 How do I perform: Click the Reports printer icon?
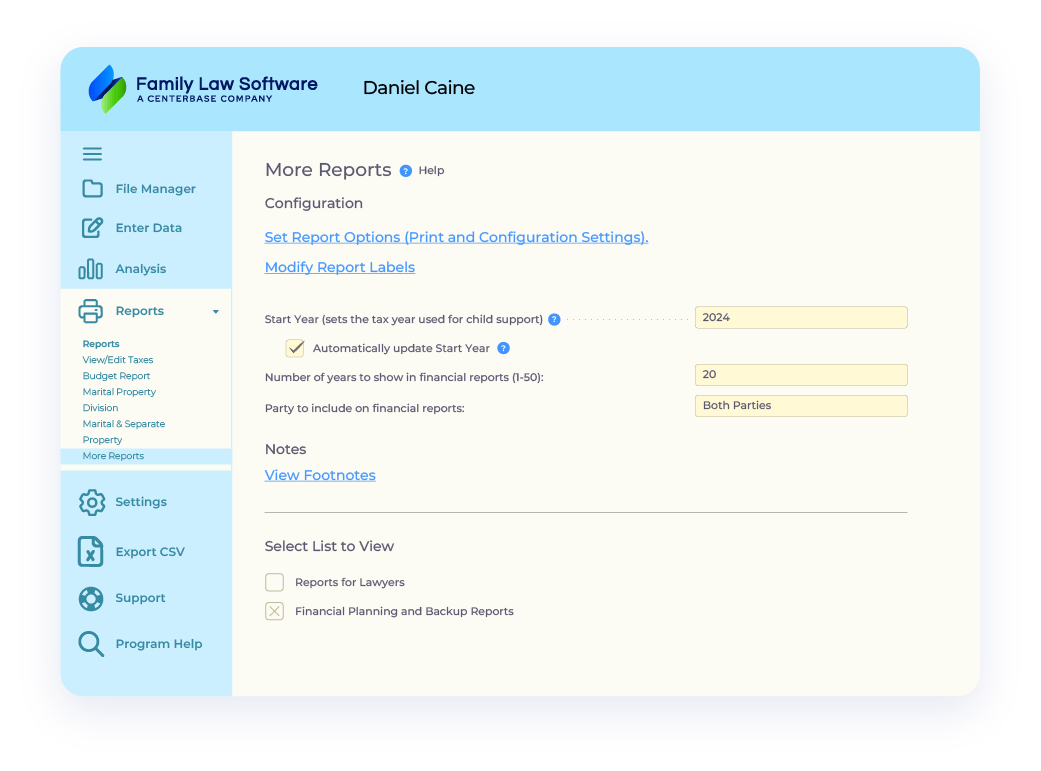click(91, 311)
